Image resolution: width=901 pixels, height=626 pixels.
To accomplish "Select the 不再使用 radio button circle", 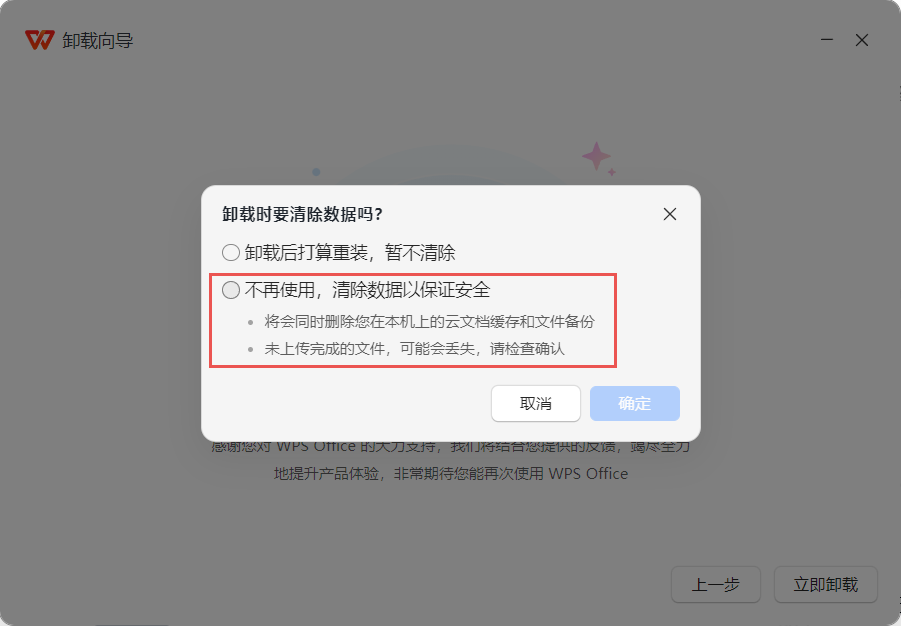I will (x=231, y=290).
